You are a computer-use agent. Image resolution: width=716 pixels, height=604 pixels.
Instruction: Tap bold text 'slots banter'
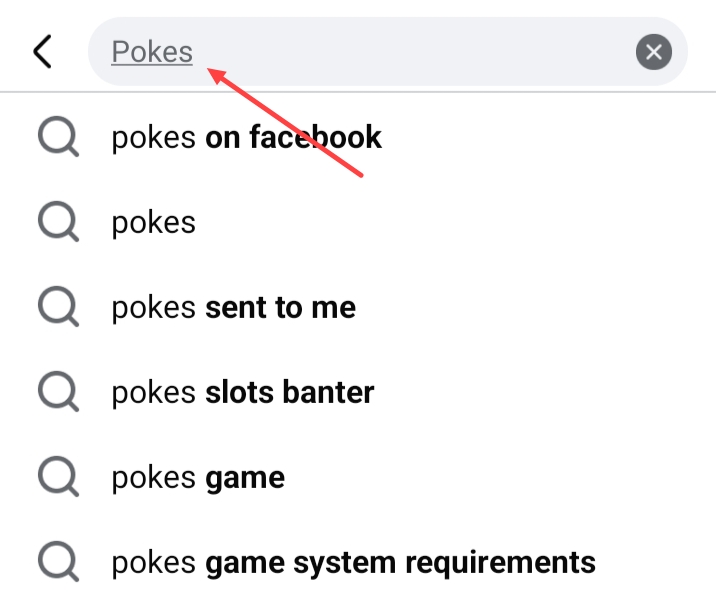[289, 392]
